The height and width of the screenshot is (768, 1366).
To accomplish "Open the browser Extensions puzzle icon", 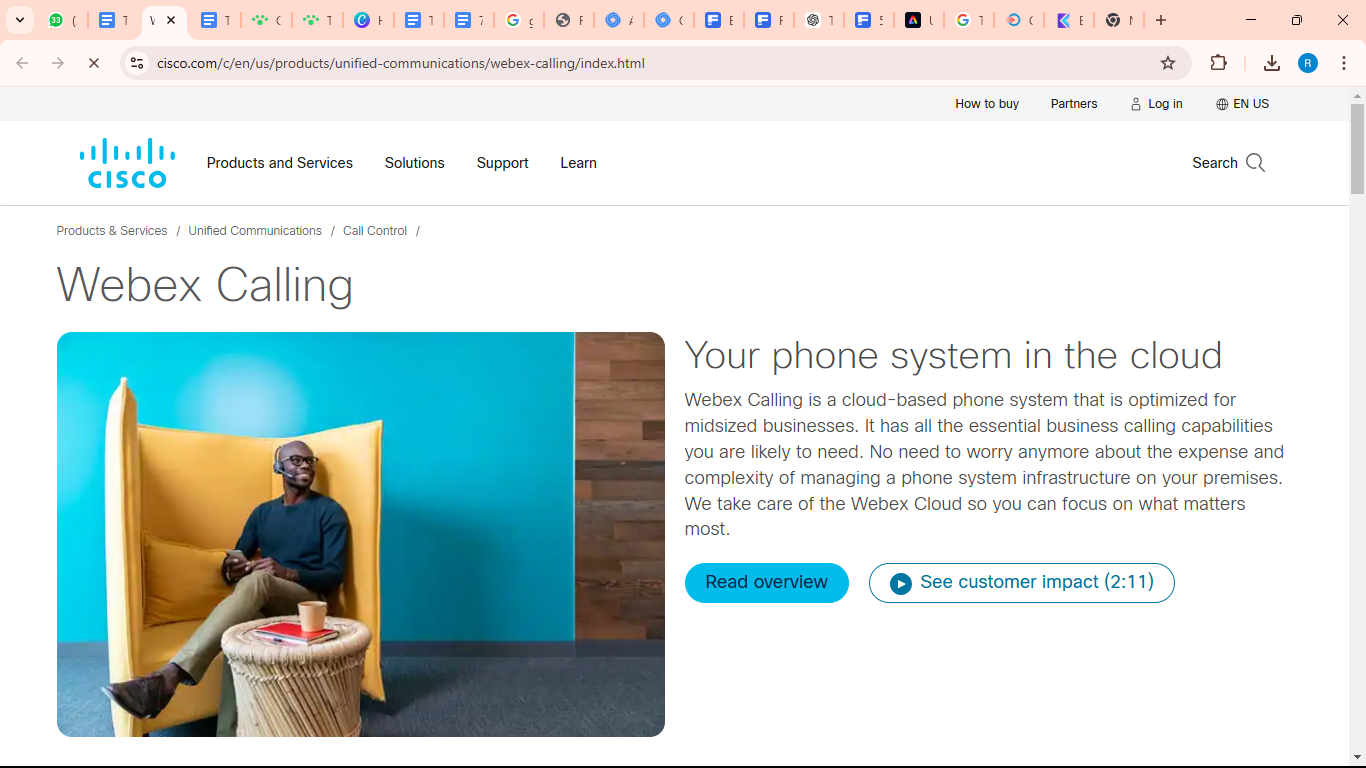I will (1218, 63).
